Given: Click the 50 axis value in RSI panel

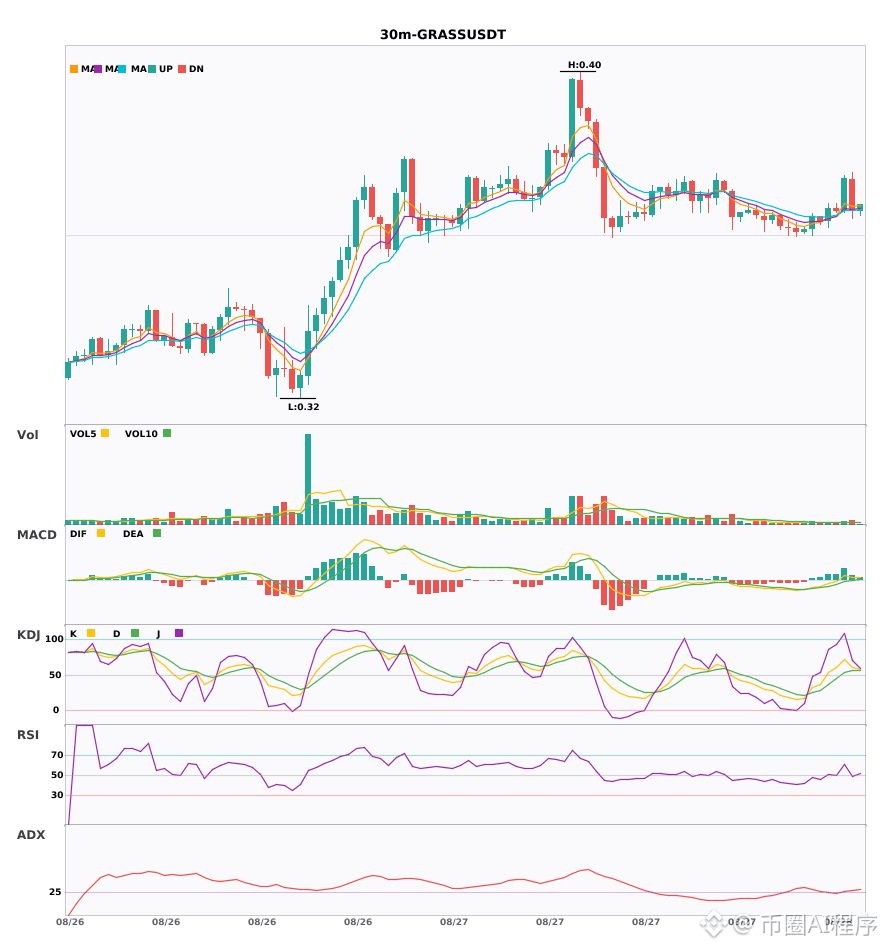Looking at the screenshot, I should pos(58,775).
